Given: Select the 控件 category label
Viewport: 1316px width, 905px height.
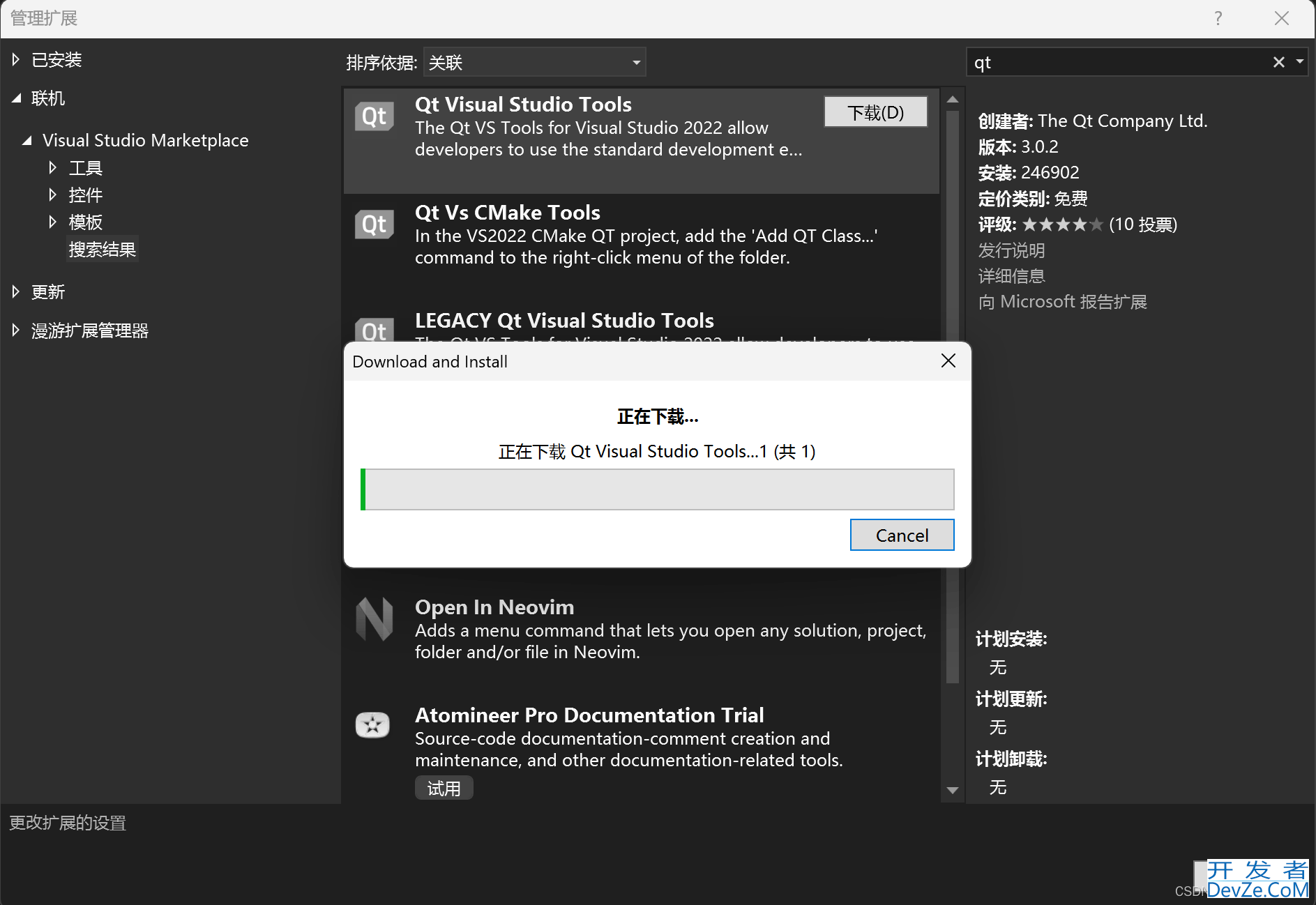Looking at the screenshot, I should pos(86,195).
